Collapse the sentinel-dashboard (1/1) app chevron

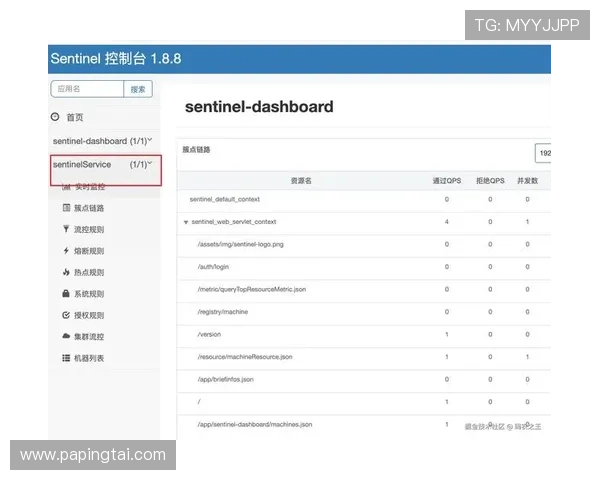click(x=150, y=140)
